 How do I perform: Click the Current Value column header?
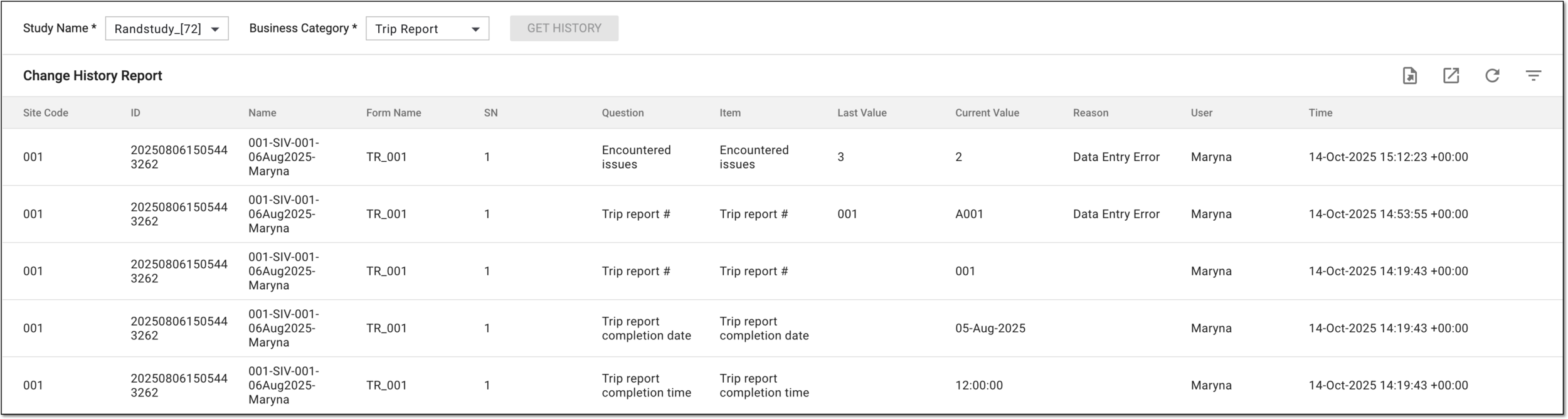987,113
